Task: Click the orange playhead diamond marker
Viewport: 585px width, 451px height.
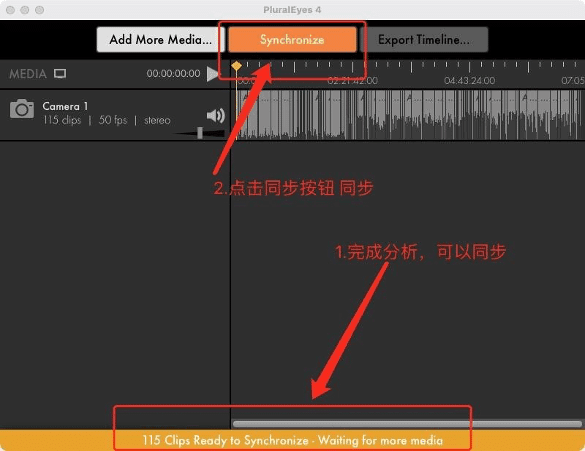Action: 236,66
